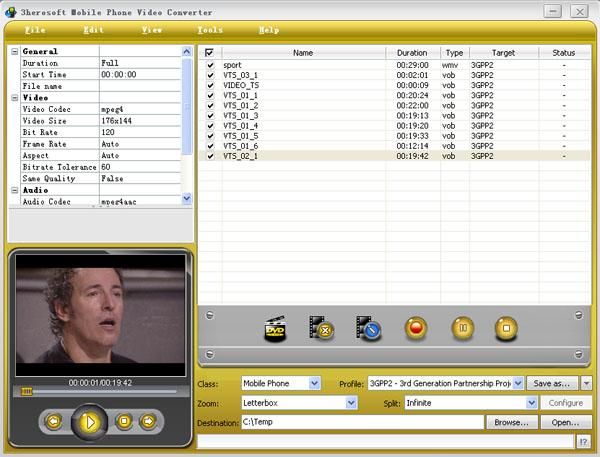Click the property panel scrollbar down arrow
Image resolution: width=600 pixels, height=457 pixels.
[187, 198]
